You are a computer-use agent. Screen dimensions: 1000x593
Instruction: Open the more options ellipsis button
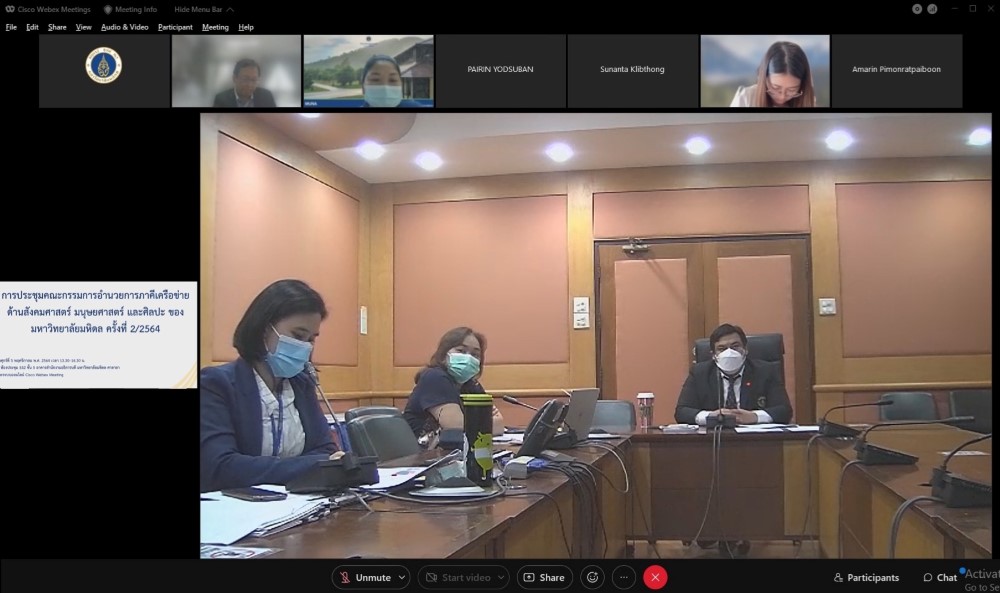click(x=624, y=577)
